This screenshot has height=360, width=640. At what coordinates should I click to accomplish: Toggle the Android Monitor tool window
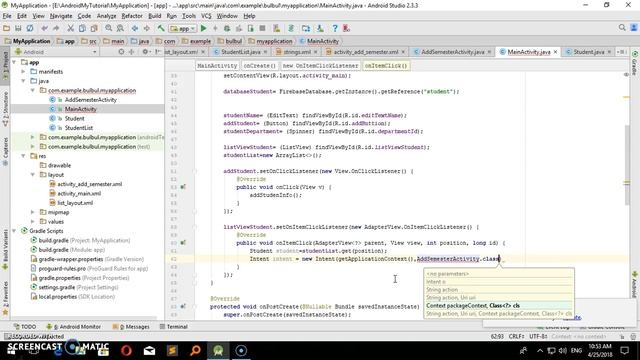(73, 327)
